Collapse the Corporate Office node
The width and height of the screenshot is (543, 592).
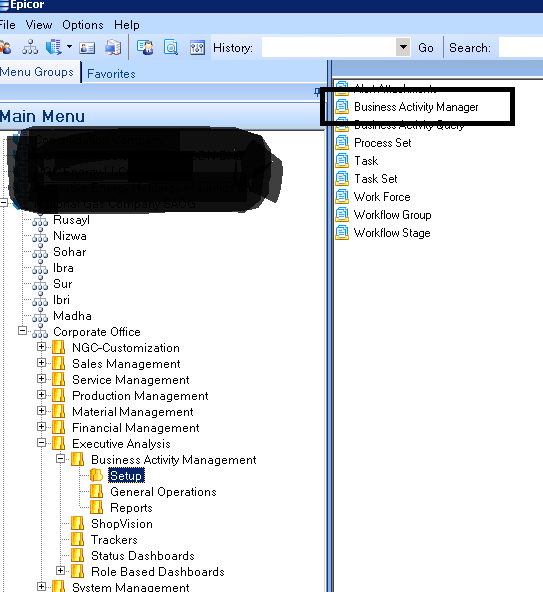pos(22,331)
